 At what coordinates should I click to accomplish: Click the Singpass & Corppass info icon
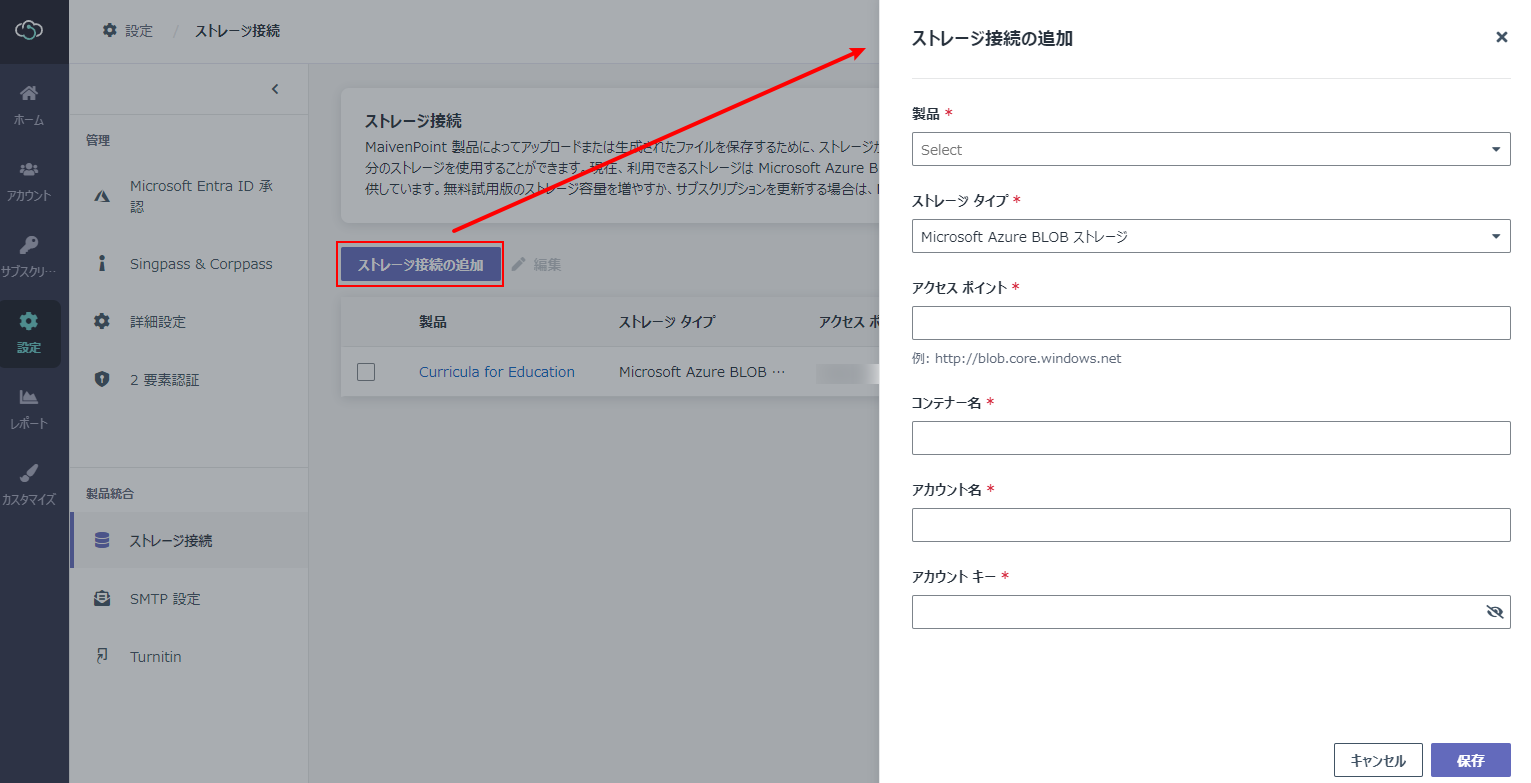(102, 264)
